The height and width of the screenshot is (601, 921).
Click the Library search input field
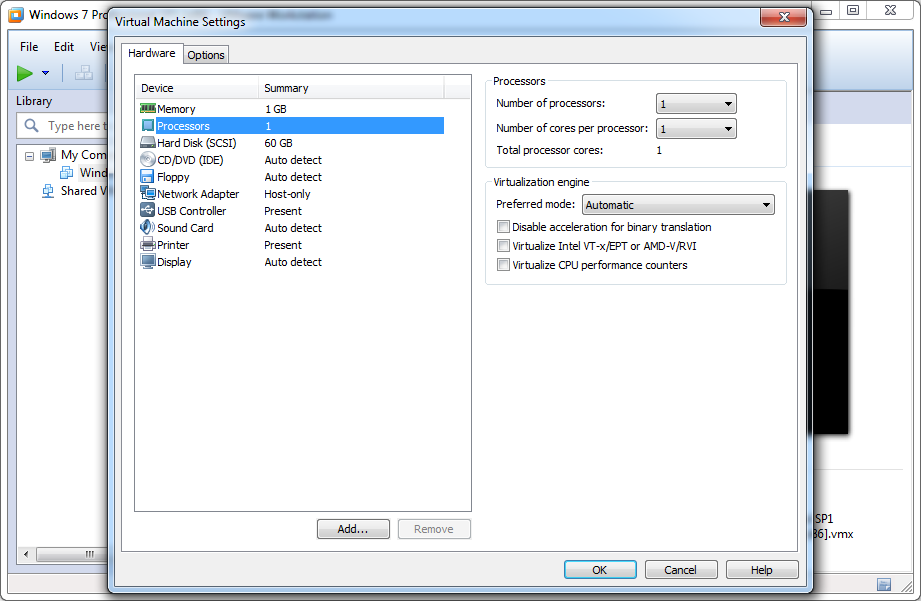[x=73, y=126]
